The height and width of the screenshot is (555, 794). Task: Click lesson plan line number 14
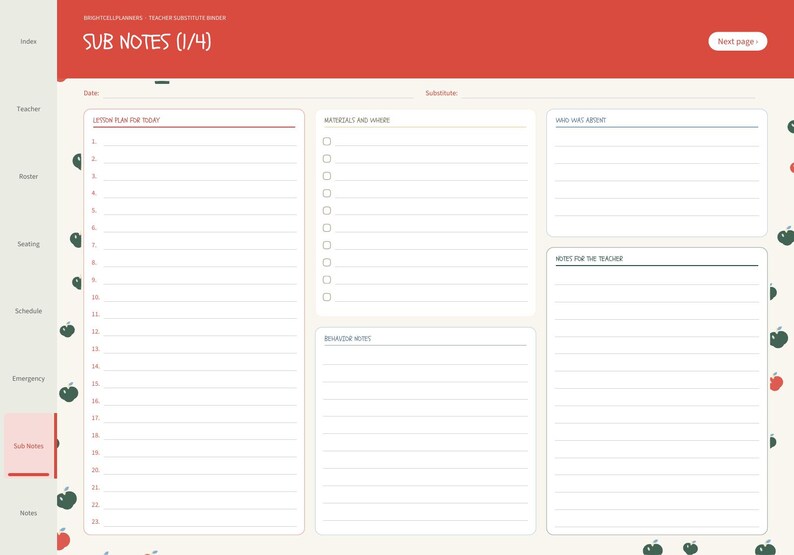200,366
